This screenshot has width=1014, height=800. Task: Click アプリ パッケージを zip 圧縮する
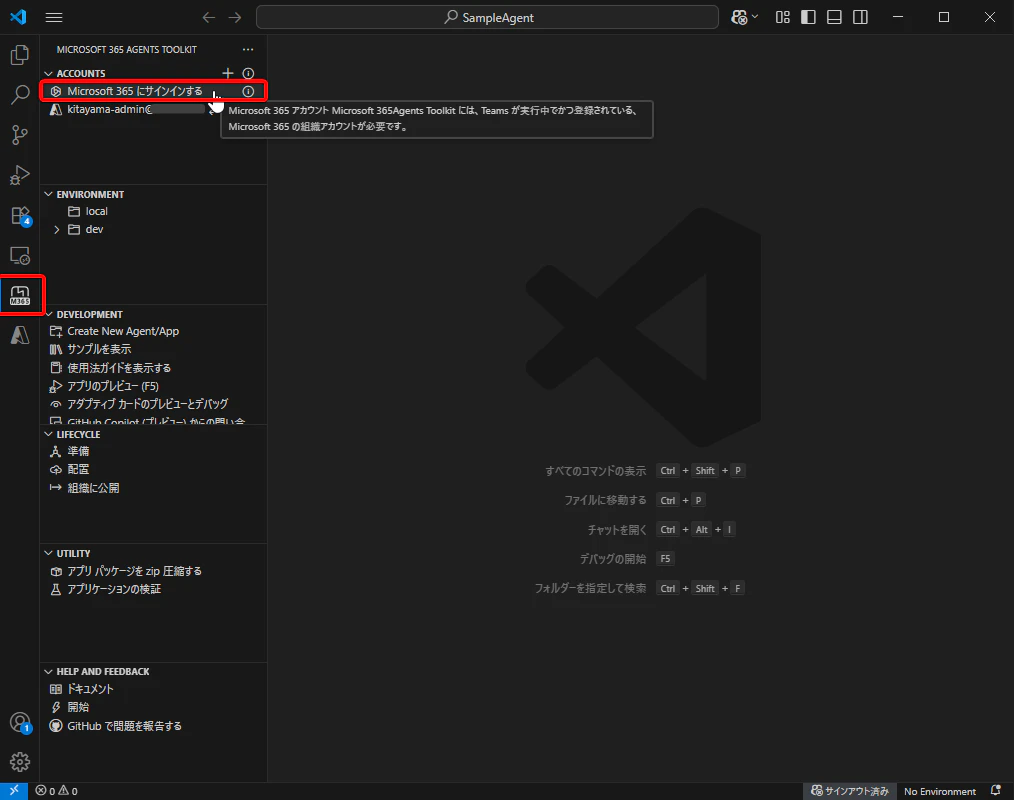click(x=135, y=571)
